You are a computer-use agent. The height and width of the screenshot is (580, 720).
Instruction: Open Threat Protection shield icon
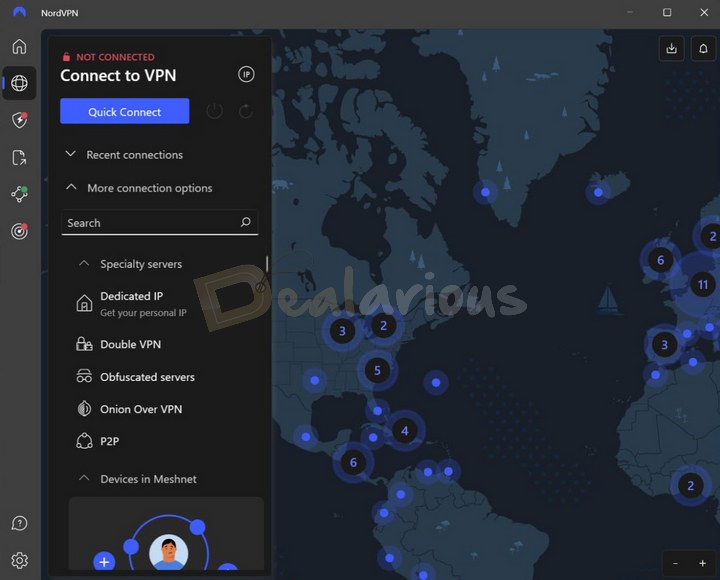coord(19,120)
